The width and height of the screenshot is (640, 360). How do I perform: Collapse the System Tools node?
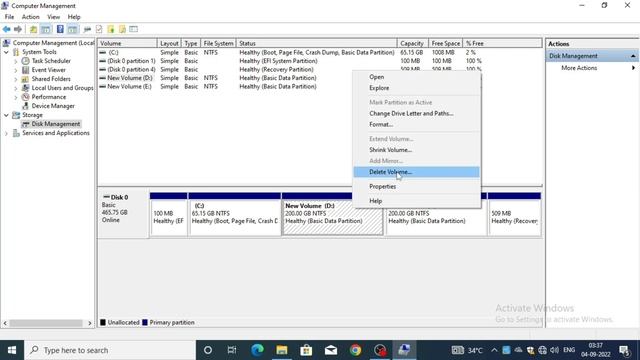coord(6,52)
